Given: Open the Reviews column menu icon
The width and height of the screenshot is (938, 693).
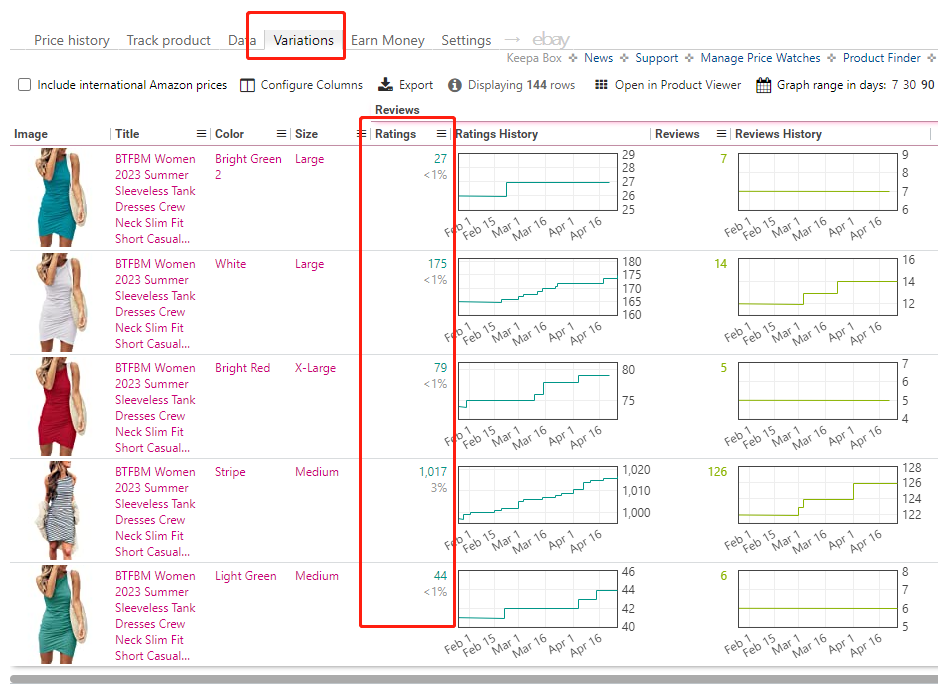Looking at the screenshot, I should click(x=721, y=134).
